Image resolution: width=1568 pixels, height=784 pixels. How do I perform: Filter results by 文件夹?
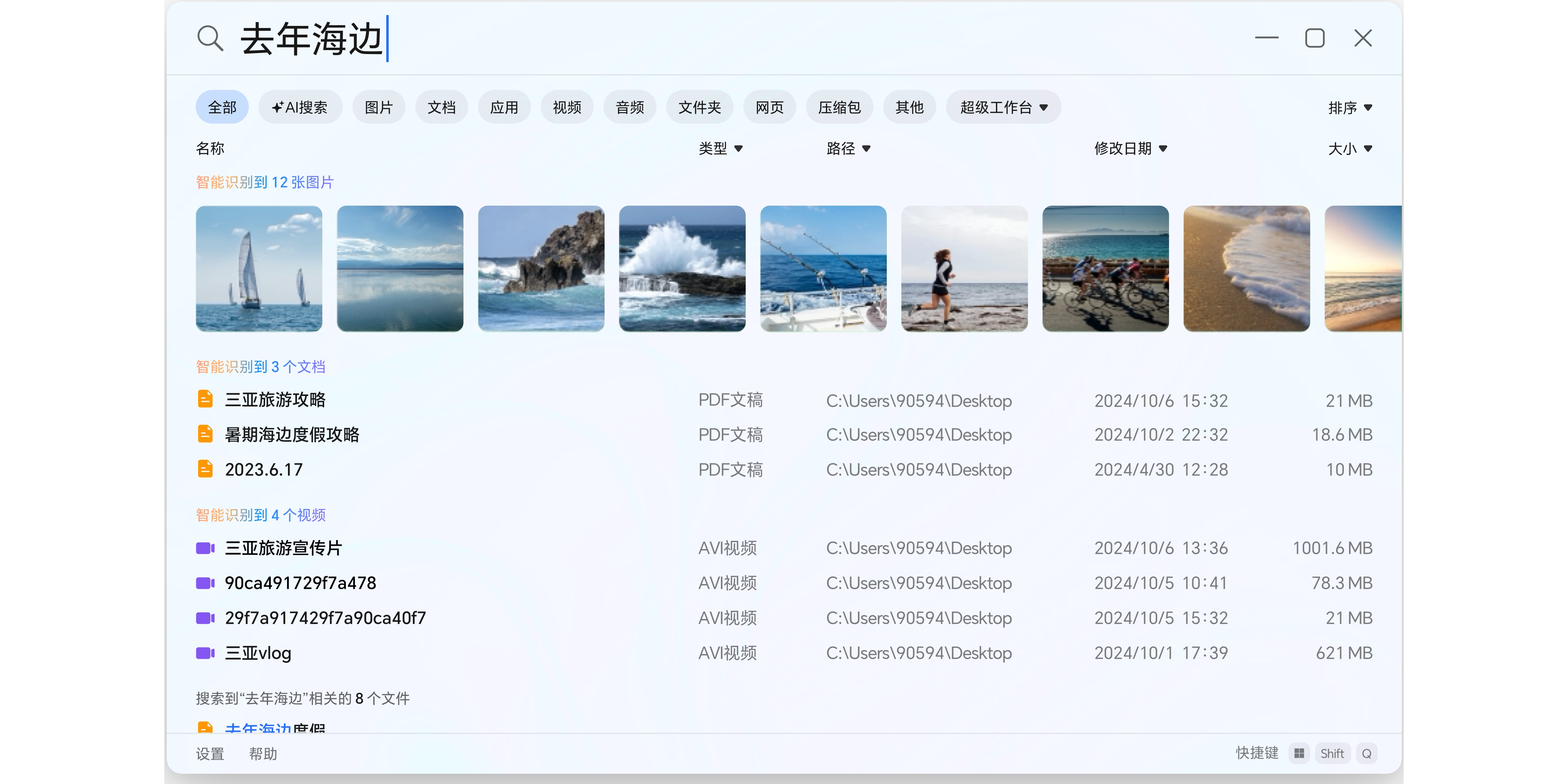point(699,108)
